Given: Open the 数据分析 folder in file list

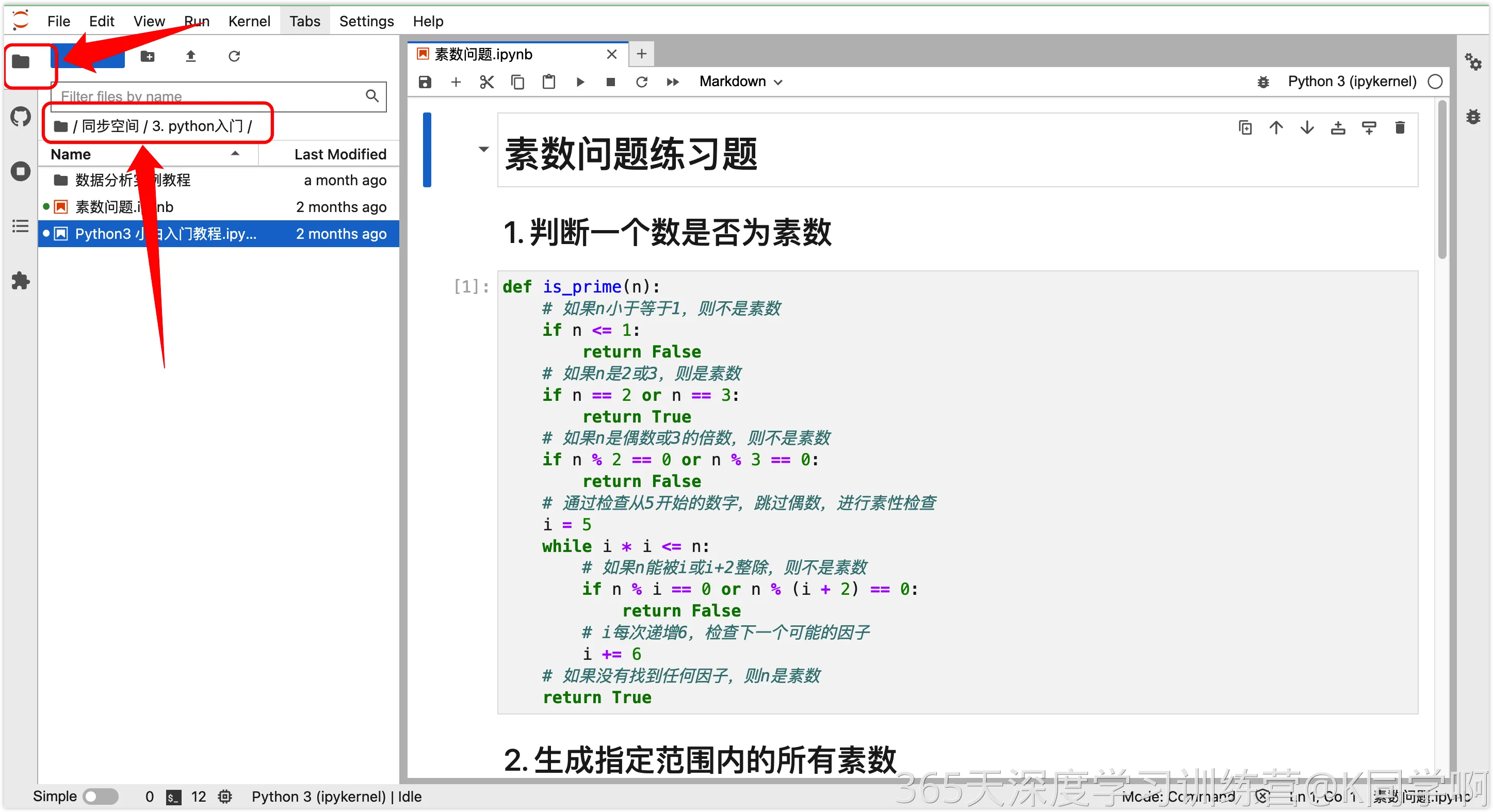Looking at the screenshot, I should click(x=219, y=180).
